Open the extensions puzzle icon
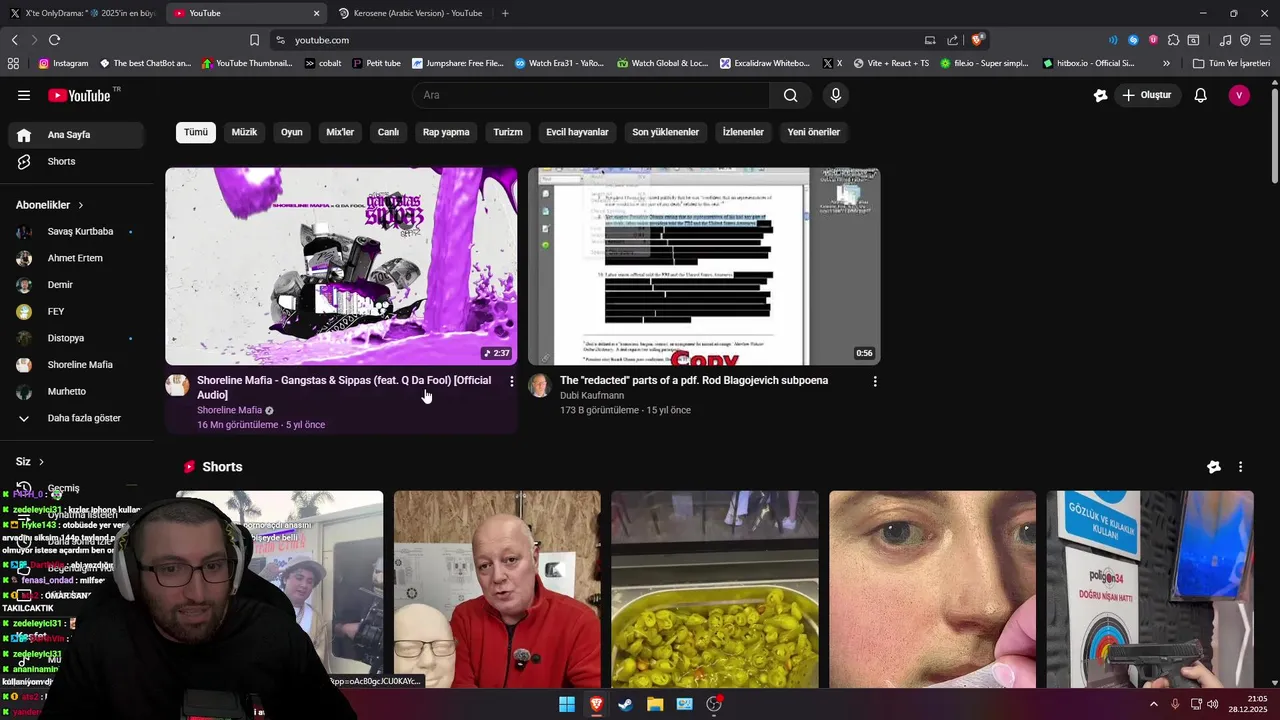Viewport: 1280px width, 720px height. click(1173, 40)
